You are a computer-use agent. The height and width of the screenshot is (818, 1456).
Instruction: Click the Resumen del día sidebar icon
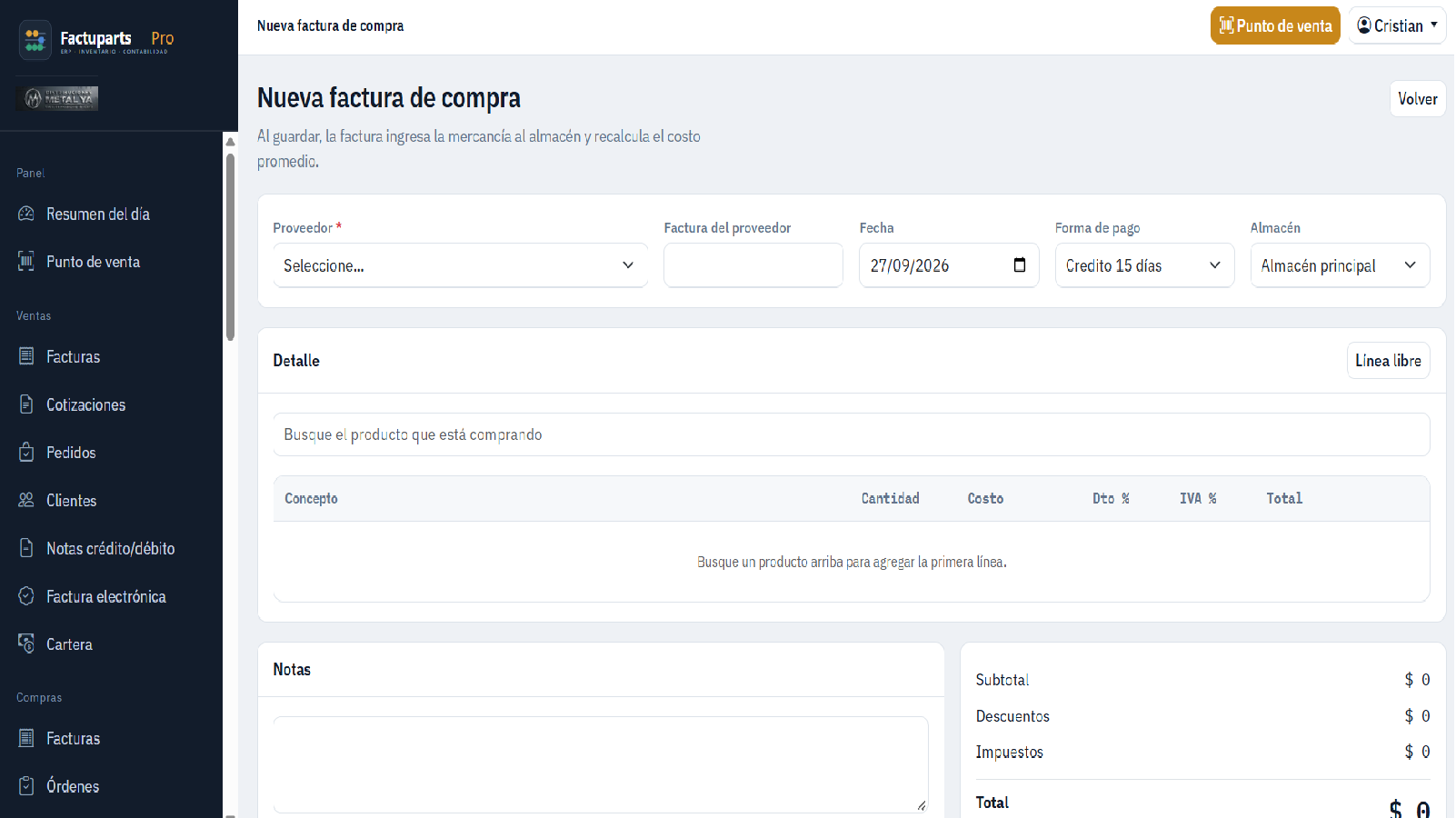[26, 214]
